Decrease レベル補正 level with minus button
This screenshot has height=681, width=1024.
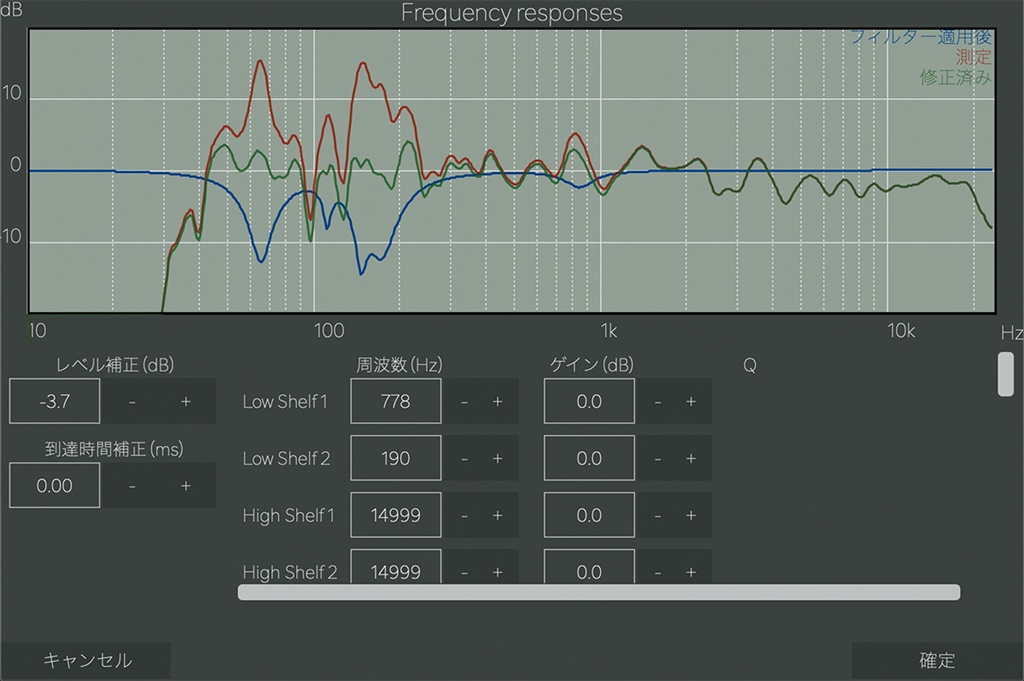tap(132, 401)
